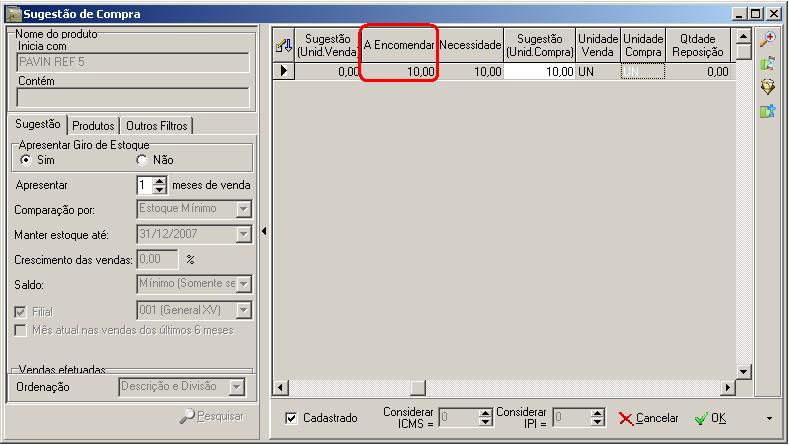Click the Contém input field
The height and width of the screenshot is (445, 789).
[x=133, y=98]
